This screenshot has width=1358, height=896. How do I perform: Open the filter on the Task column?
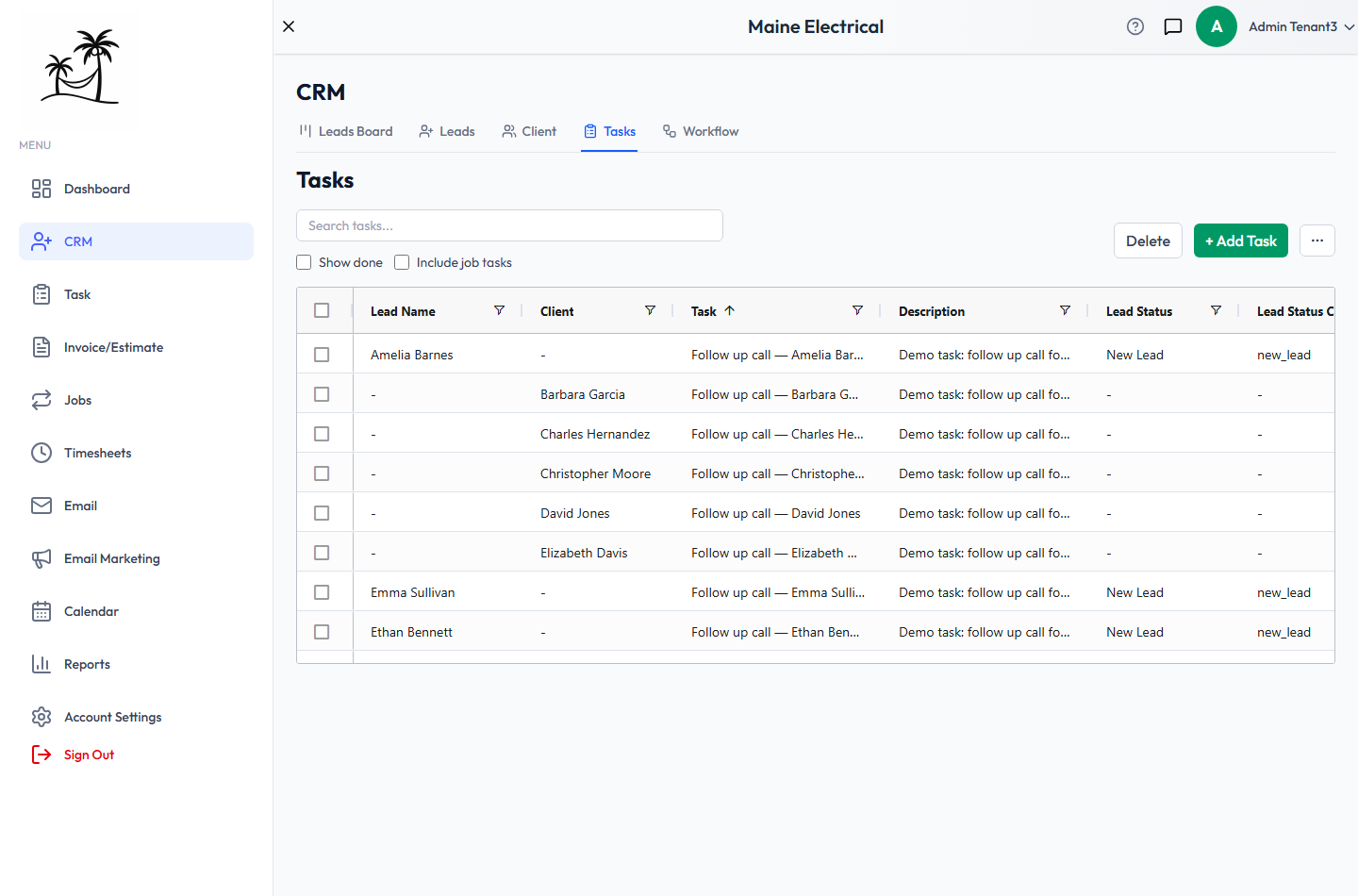click(x=857, y=310)
